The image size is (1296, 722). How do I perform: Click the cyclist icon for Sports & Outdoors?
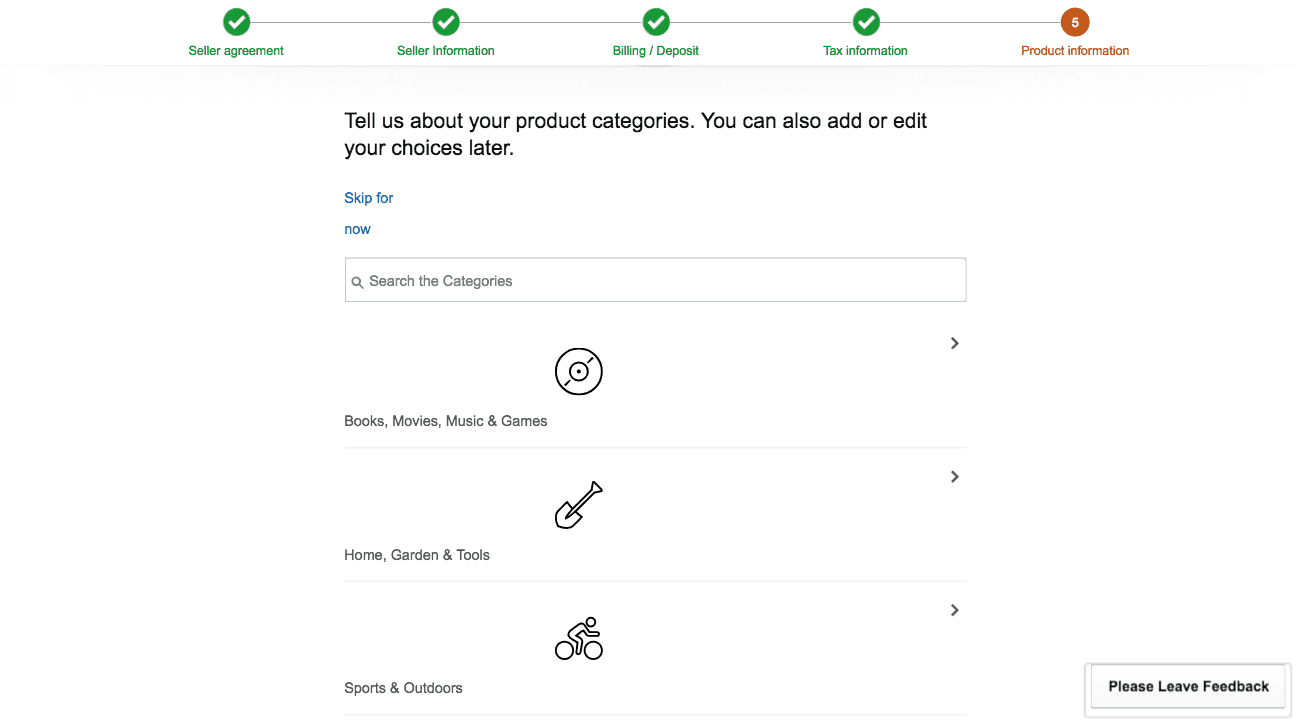pos(579,638)
